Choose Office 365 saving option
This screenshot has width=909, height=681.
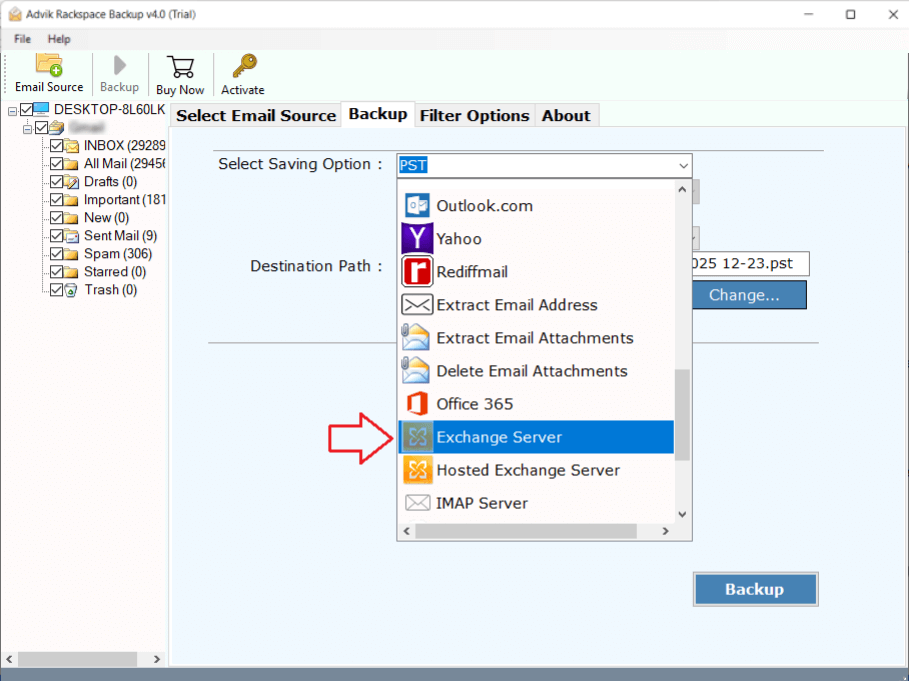click(536, 404)
